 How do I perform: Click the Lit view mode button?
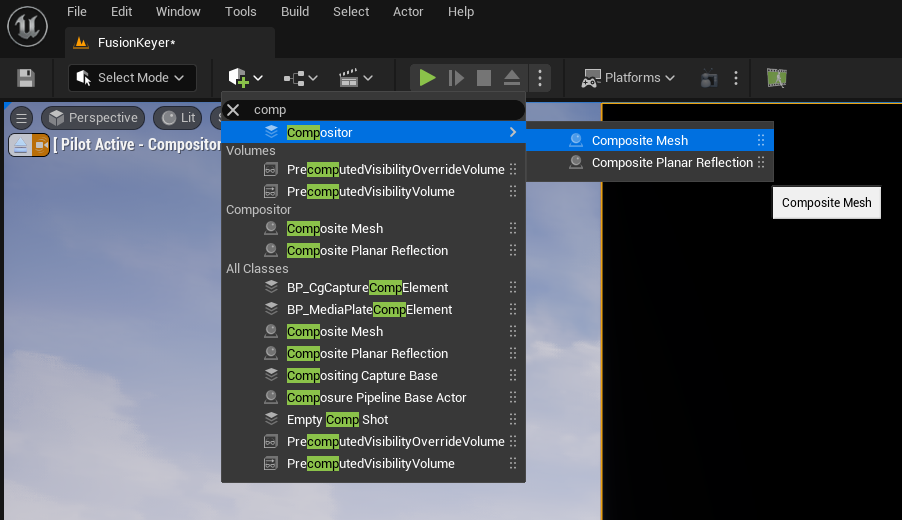[177, 118]
